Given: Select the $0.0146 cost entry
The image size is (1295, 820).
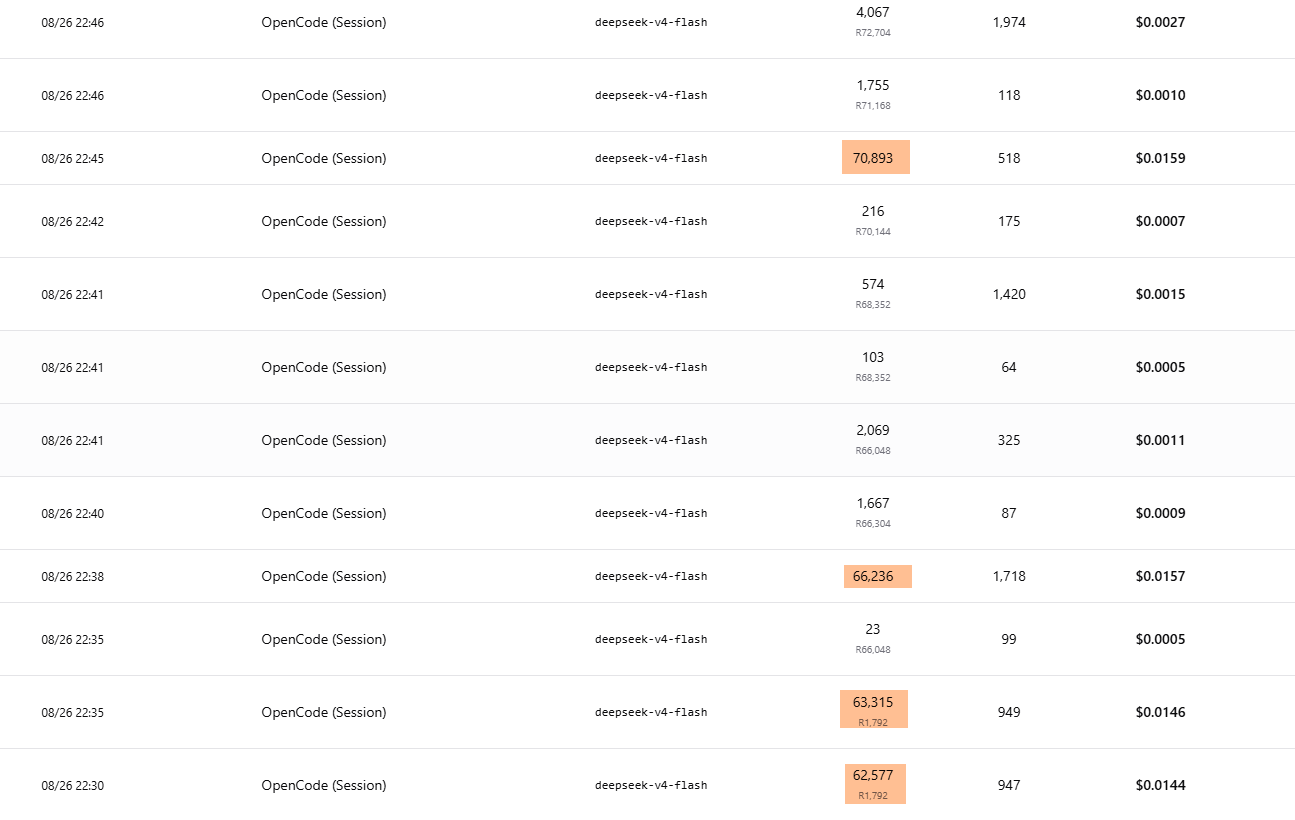Looking at the screenshot, I should pyautogui.click(x=1160, y=712).
